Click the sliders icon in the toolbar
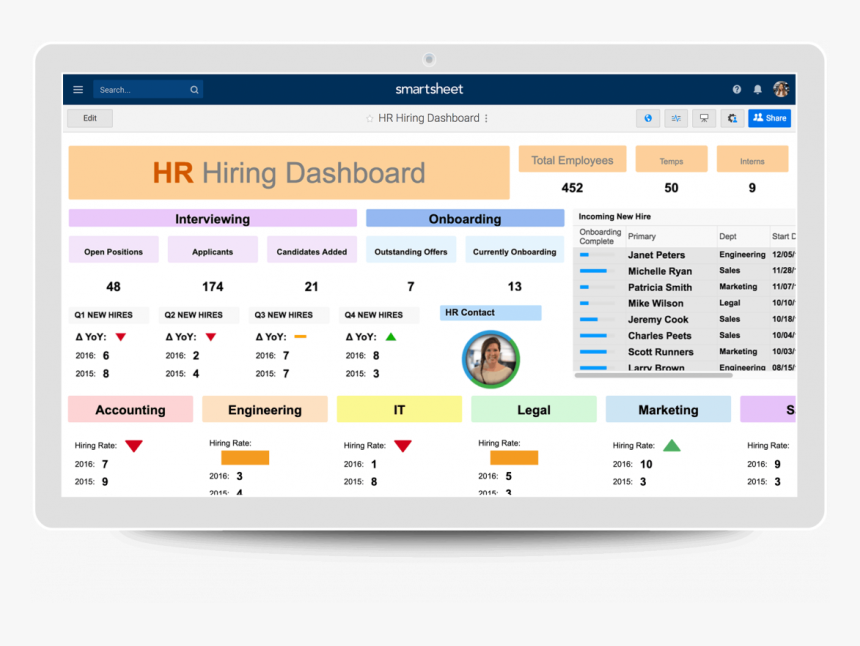The width and height of the screenshot is (860, 646). tap(676, 118)
